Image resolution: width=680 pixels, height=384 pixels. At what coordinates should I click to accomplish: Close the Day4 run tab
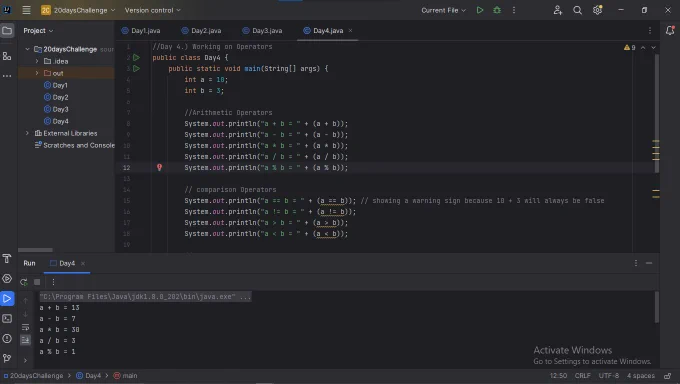(x=83, y=263)
